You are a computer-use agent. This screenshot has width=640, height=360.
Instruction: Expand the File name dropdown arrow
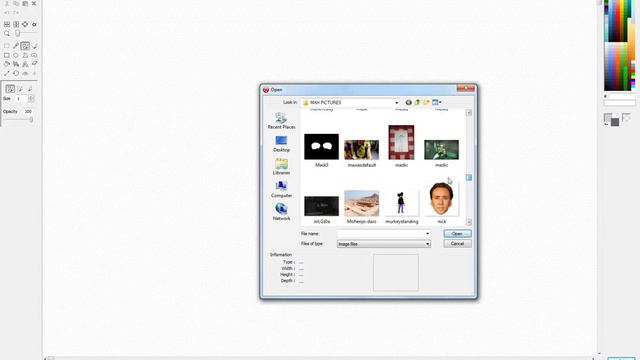pos(427,233)
